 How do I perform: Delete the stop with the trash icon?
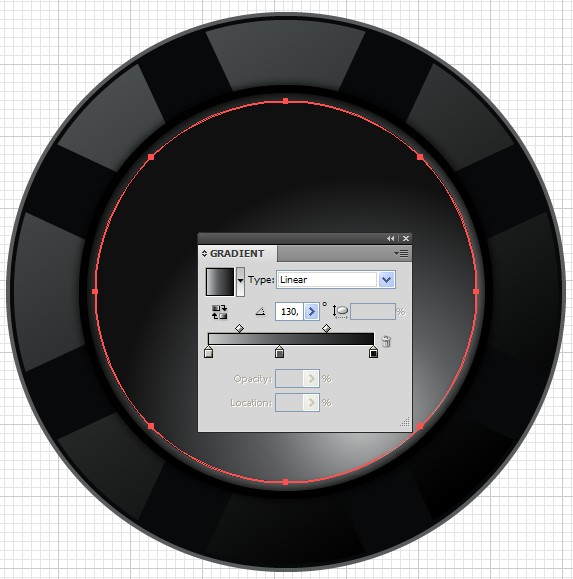coord(386,341)
